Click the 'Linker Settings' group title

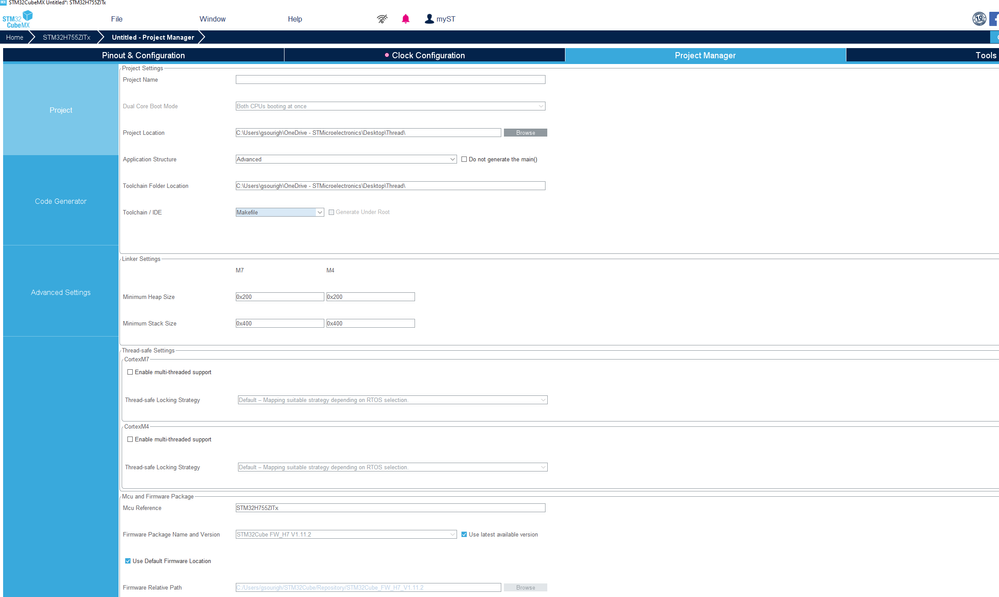[141, 259]
